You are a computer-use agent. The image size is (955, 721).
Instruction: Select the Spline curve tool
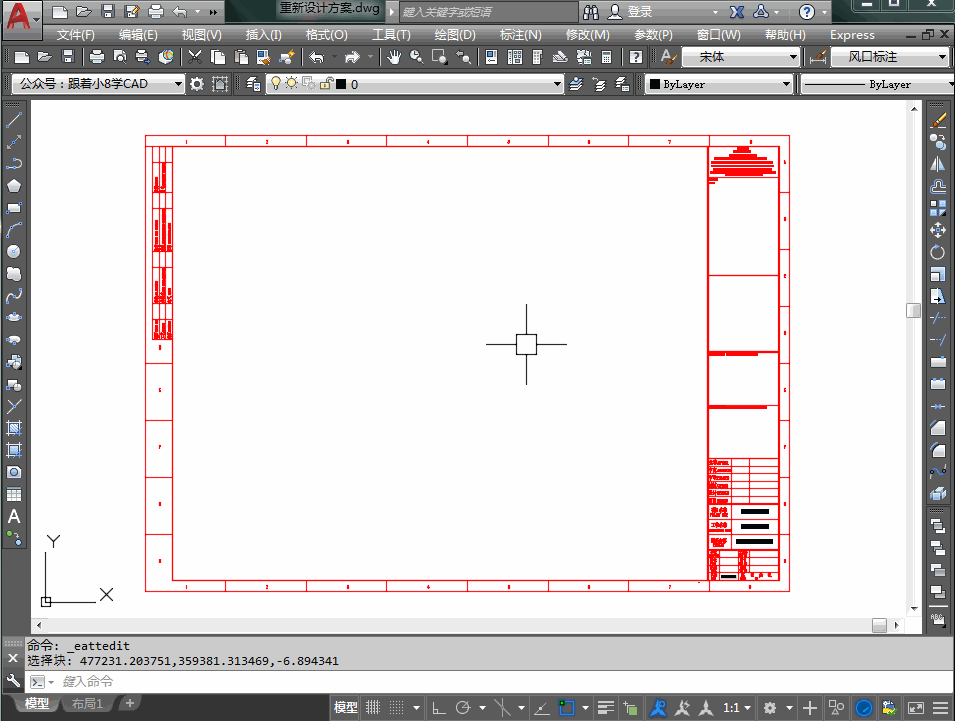[13, 297]
